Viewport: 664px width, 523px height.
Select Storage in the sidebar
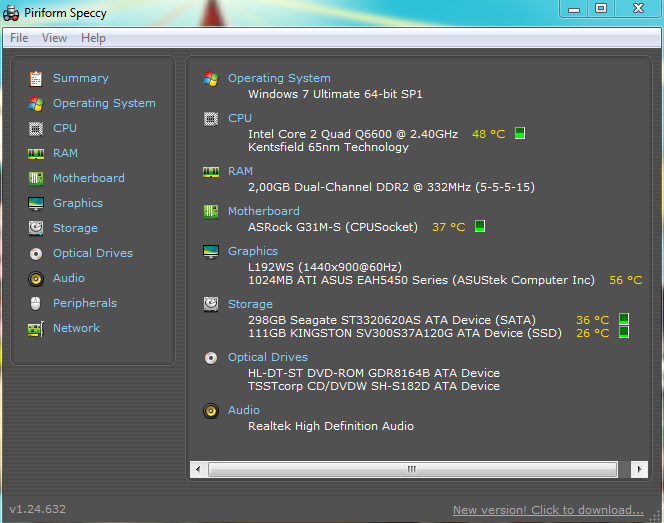coord(75,228)
